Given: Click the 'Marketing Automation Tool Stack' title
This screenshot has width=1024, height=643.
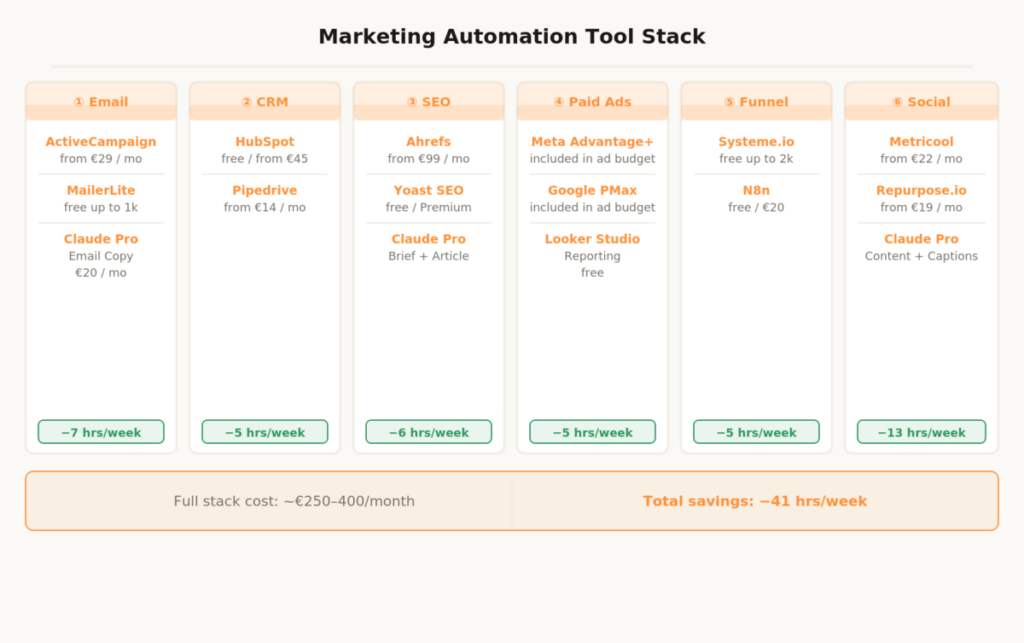Looking at the screenshot, I should [512, 37].
